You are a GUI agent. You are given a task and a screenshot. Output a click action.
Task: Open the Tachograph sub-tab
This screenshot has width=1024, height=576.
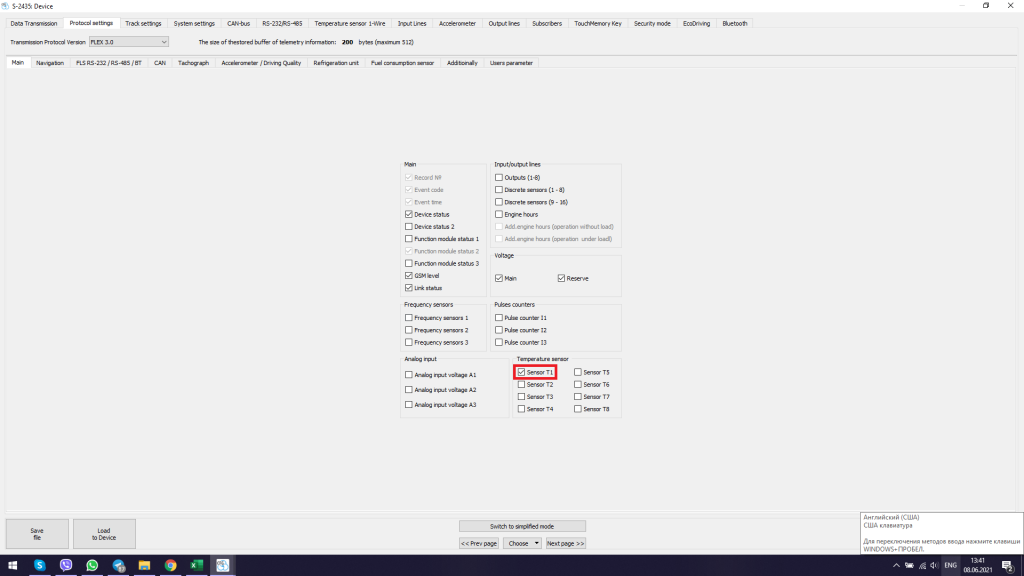pyautogui.click(x=193, y=62)
